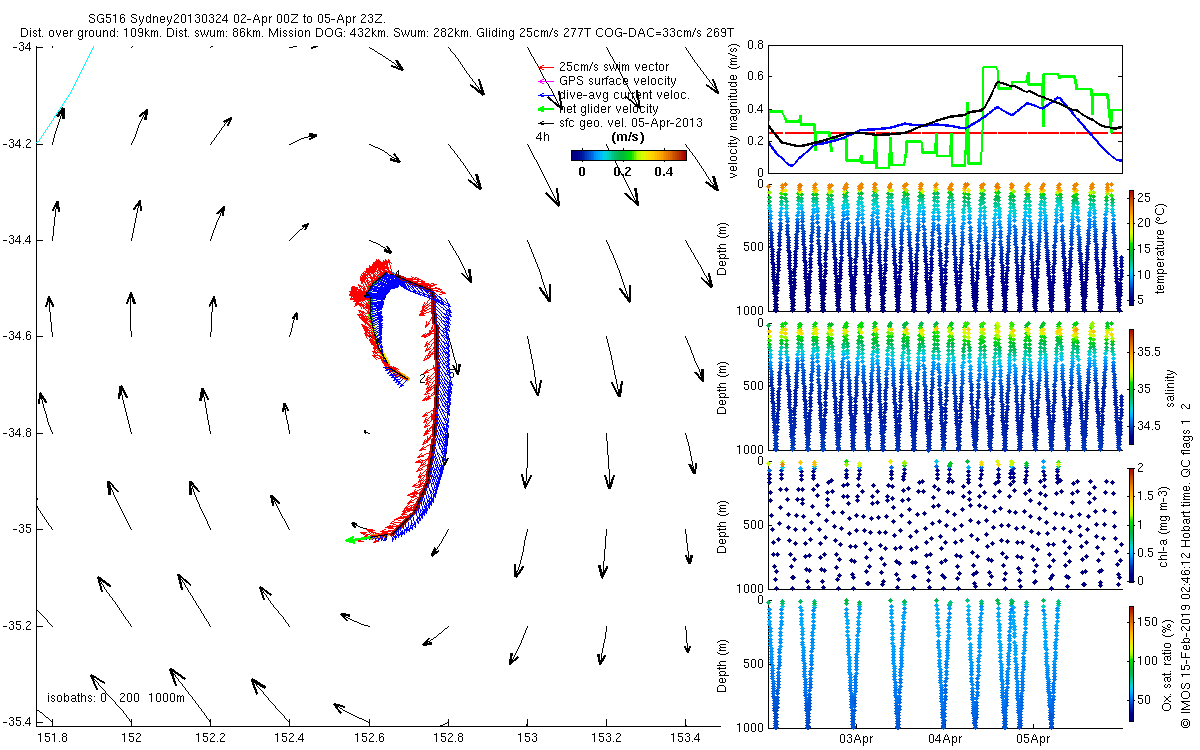Click the 'salinity' colorbar label
The height and width of the screenshot is (750, 1200).
coord(1169,388)
